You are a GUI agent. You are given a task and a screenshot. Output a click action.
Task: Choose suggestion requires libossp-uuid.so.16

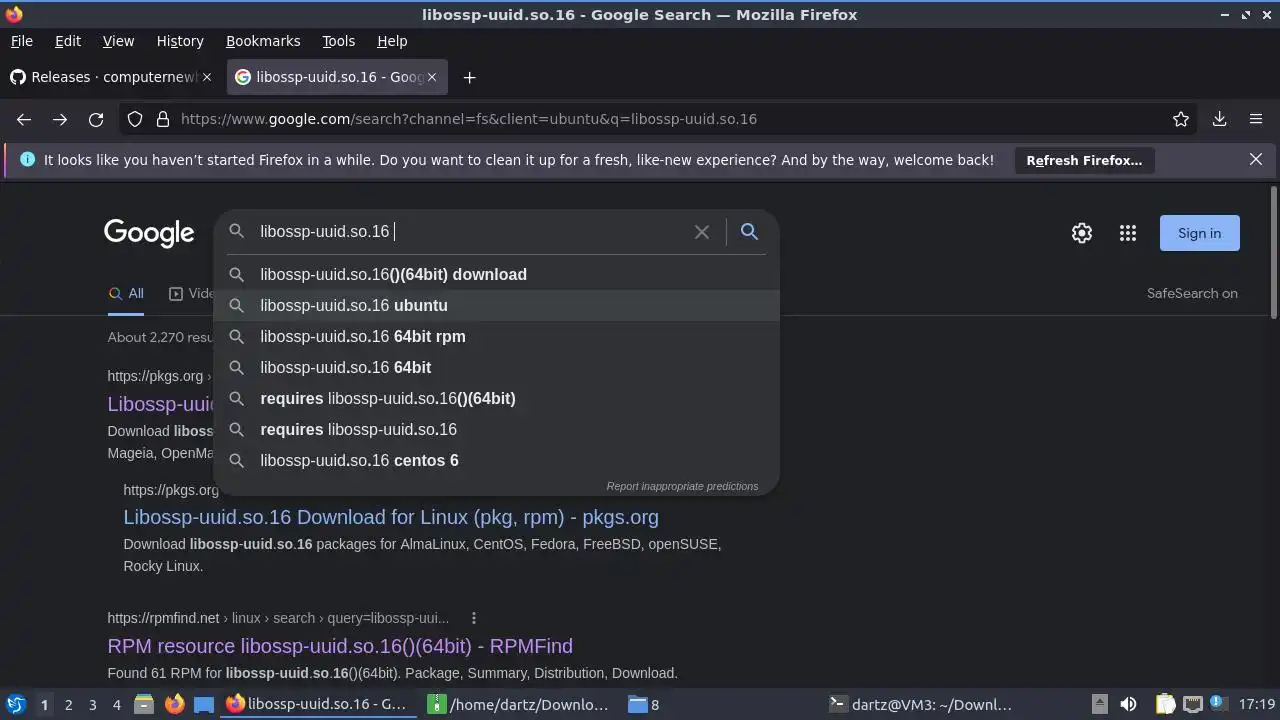pyautogui.click(x=496, y=429)
